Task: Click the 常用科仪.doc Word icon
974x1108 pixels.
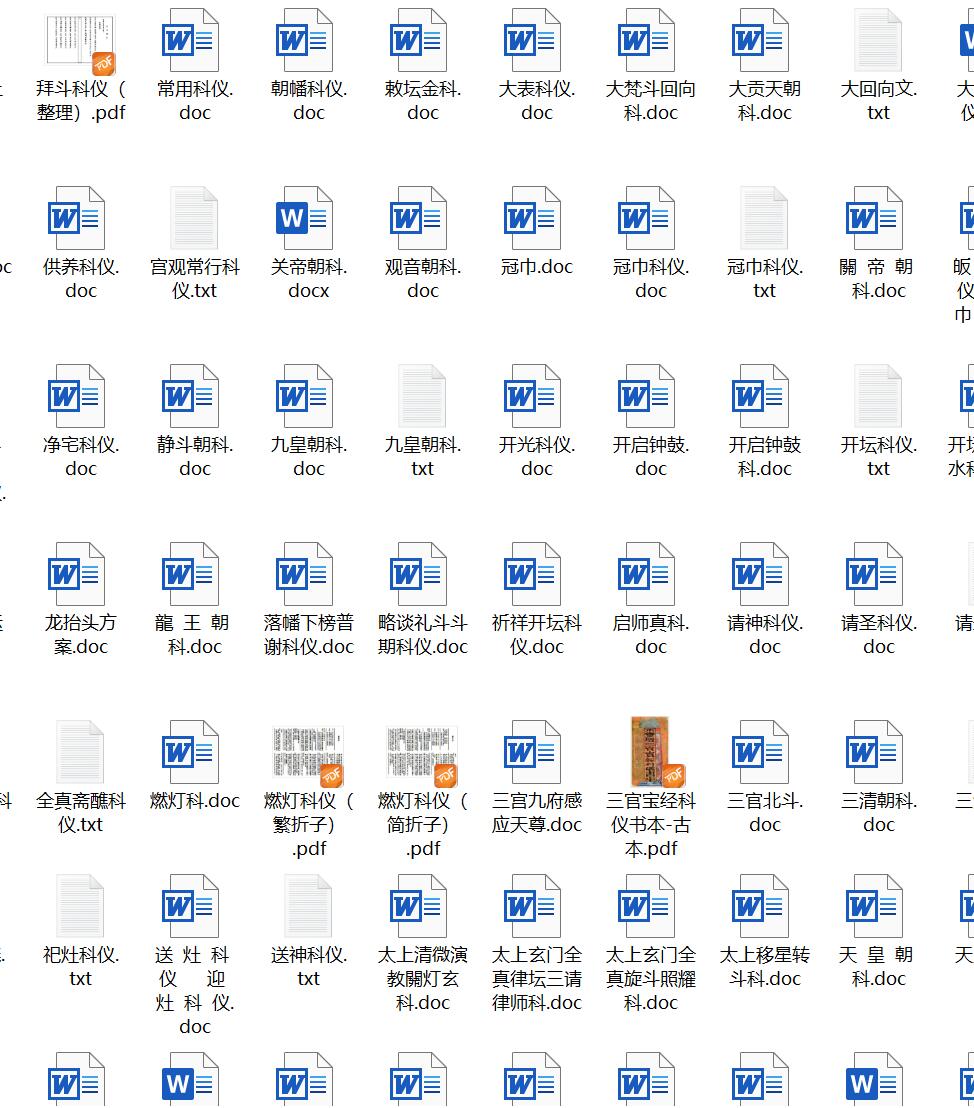Action: [191, 40]
